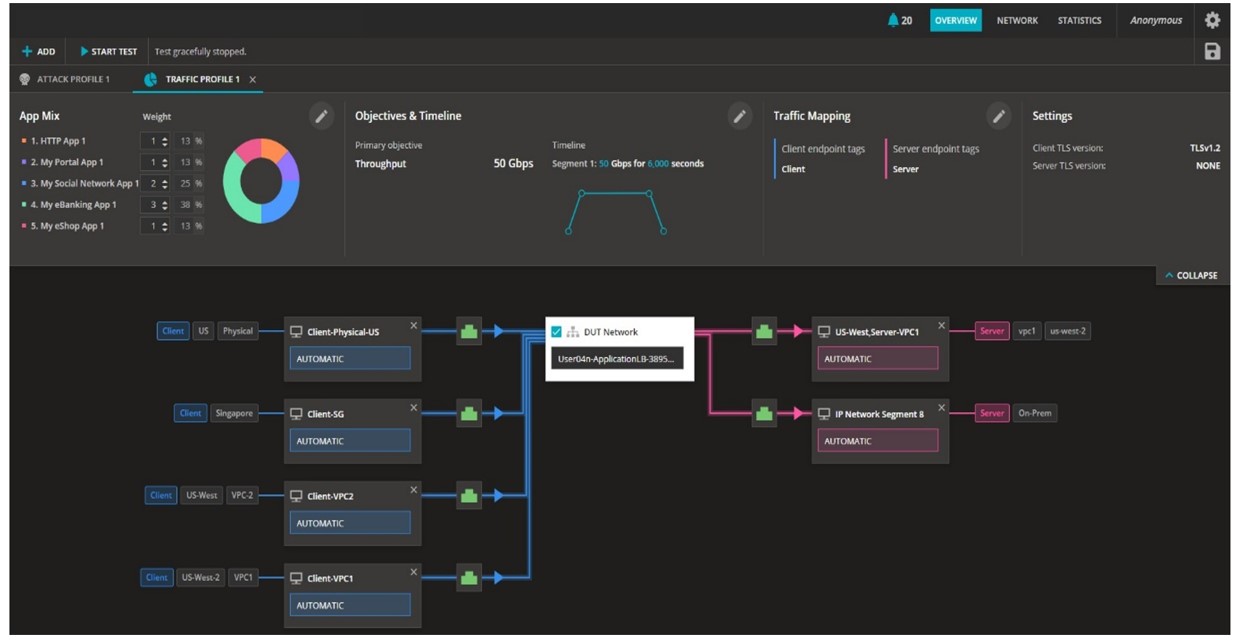The width and height of the screenshot is (1233, 640).
Task: Close the Traffic Profile 1 tab
Action: coord(253,79)
